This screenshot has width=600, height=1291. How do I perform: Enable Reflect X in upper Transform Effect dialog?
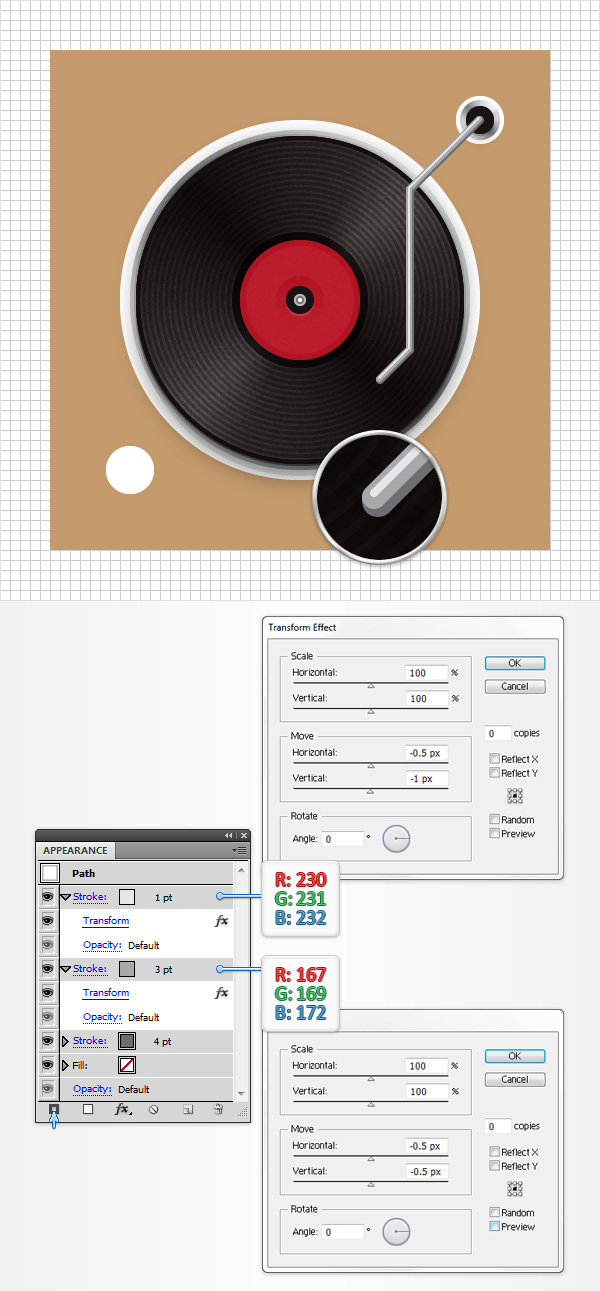pyautogui.click(x=495, y=759)
